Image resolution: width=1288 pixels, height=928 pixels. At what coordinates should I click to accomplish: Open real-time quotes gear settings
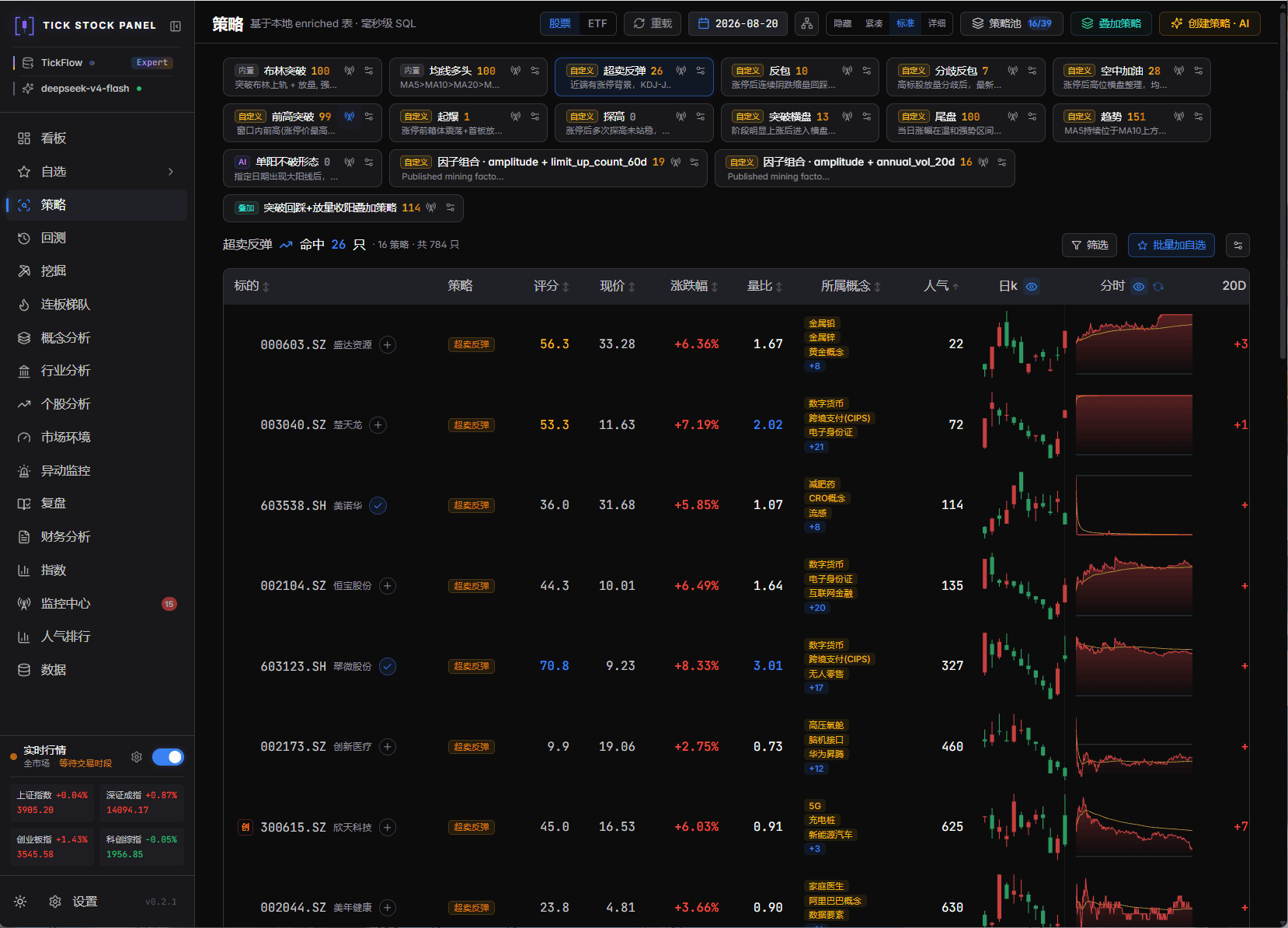coord(137,757)
